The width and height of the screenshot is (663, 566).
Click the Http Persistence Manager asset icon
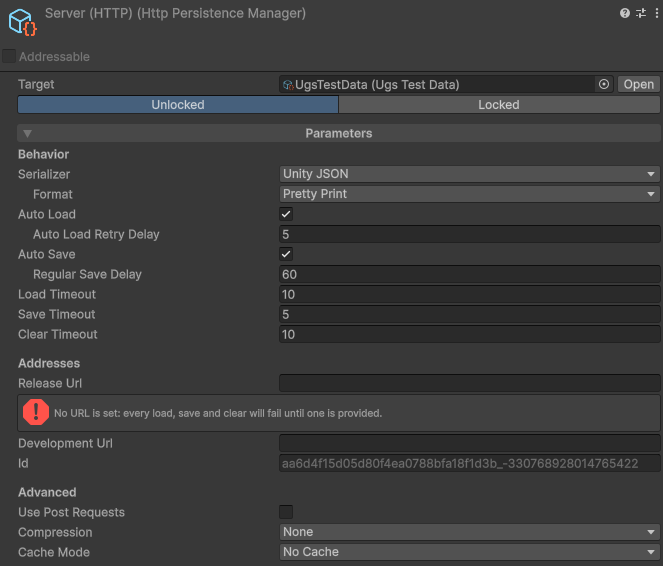22,22
